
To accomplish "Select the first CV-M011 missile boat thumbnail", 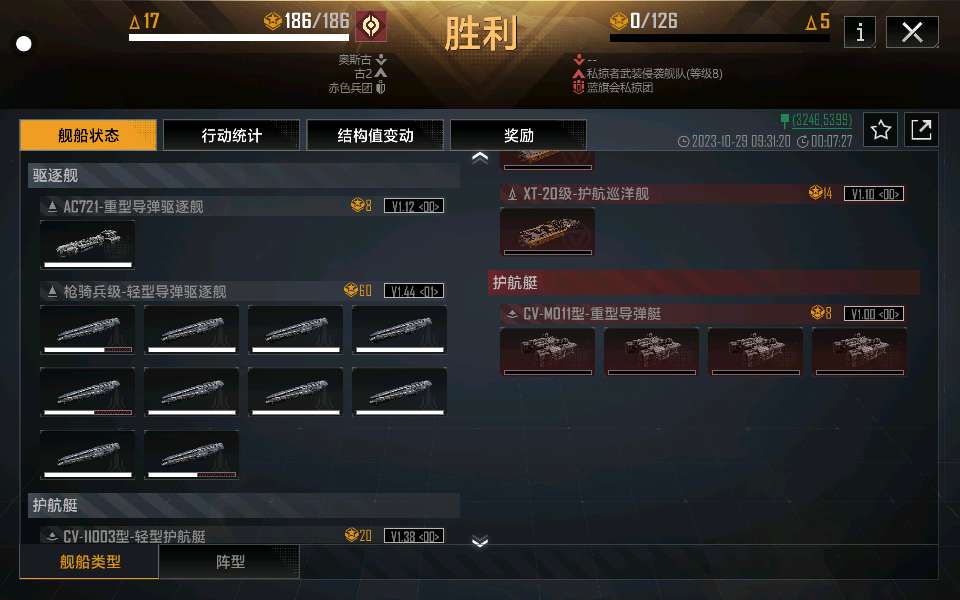I will [547, 351].
